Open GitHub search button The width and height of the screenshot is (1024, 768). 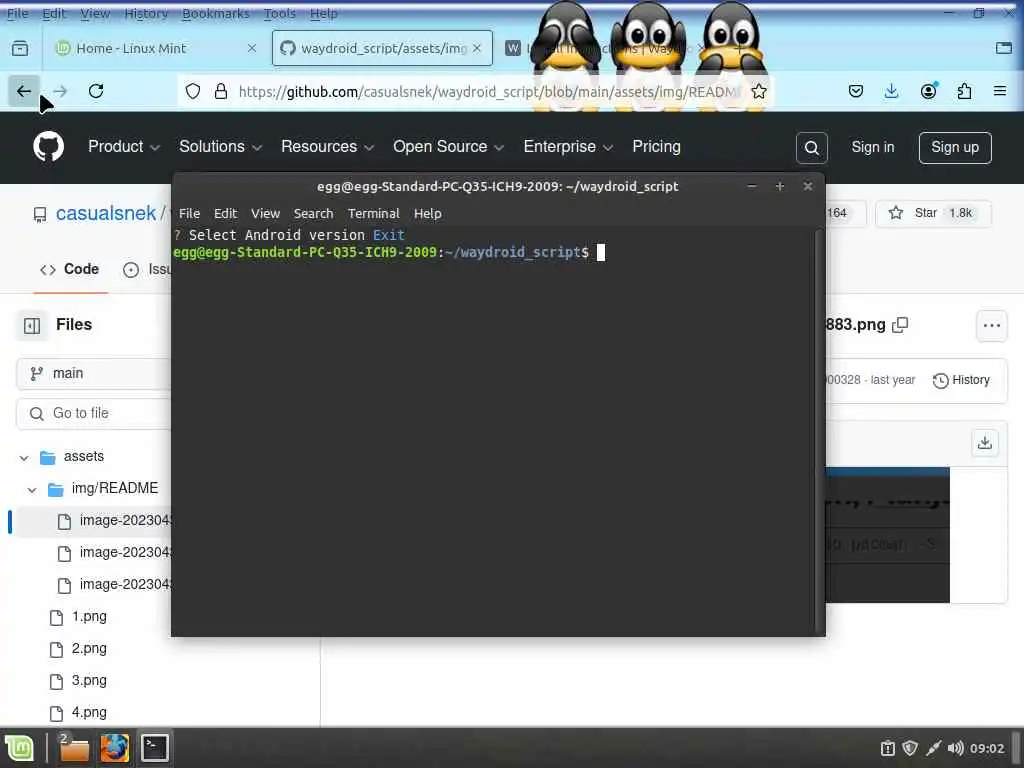(x=812, y=148)
